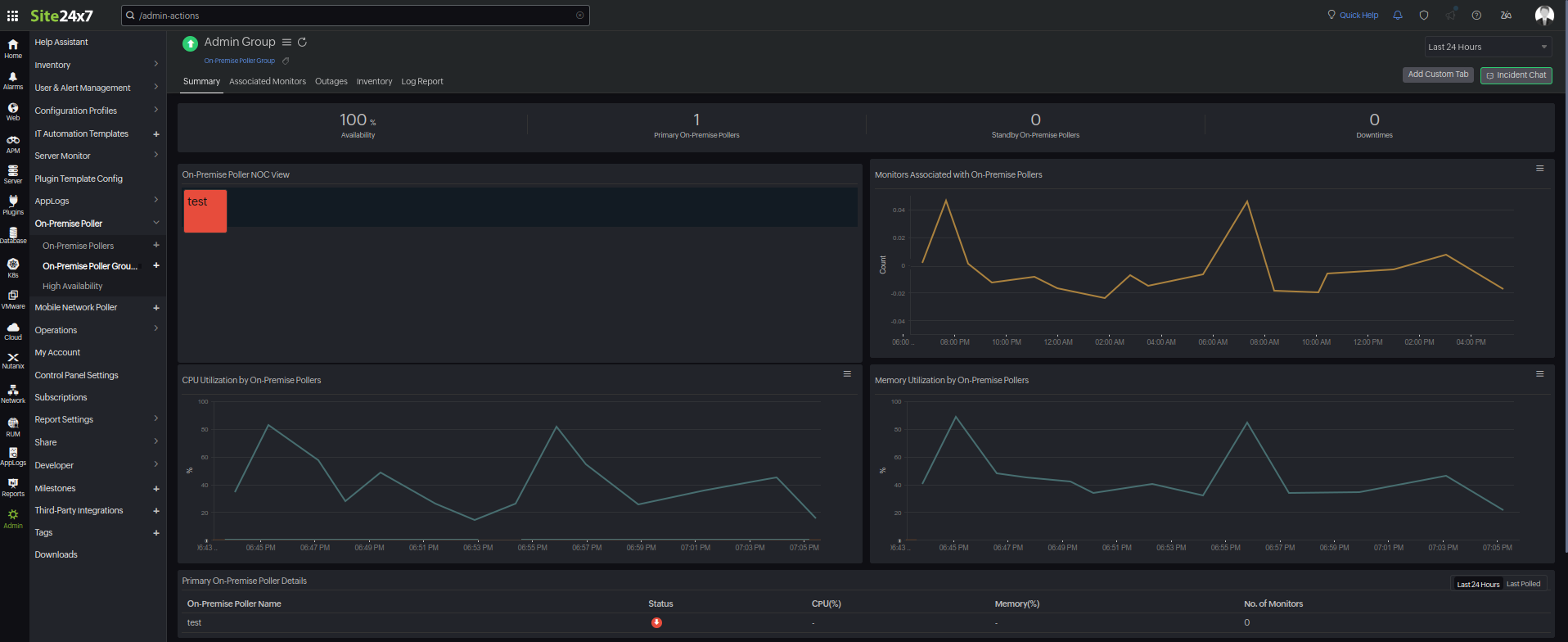Switch to the Associated Monitors tab
The height and width of the screenshot is (642, 1568).
(x=268, y=82)
